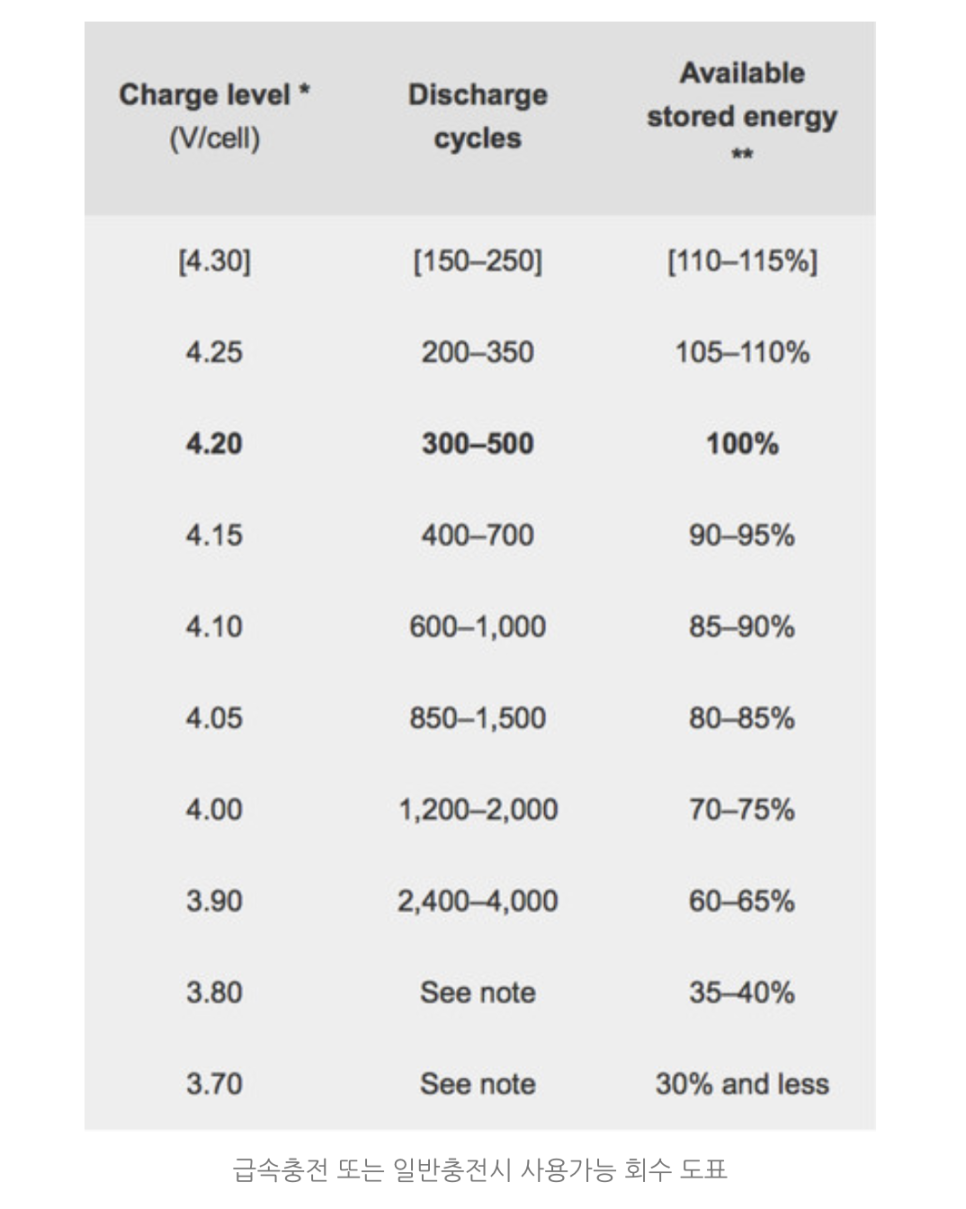This screenshot has width=966, height=1209.
Task: Click the Charge level column header
Action: coord(214,117)
